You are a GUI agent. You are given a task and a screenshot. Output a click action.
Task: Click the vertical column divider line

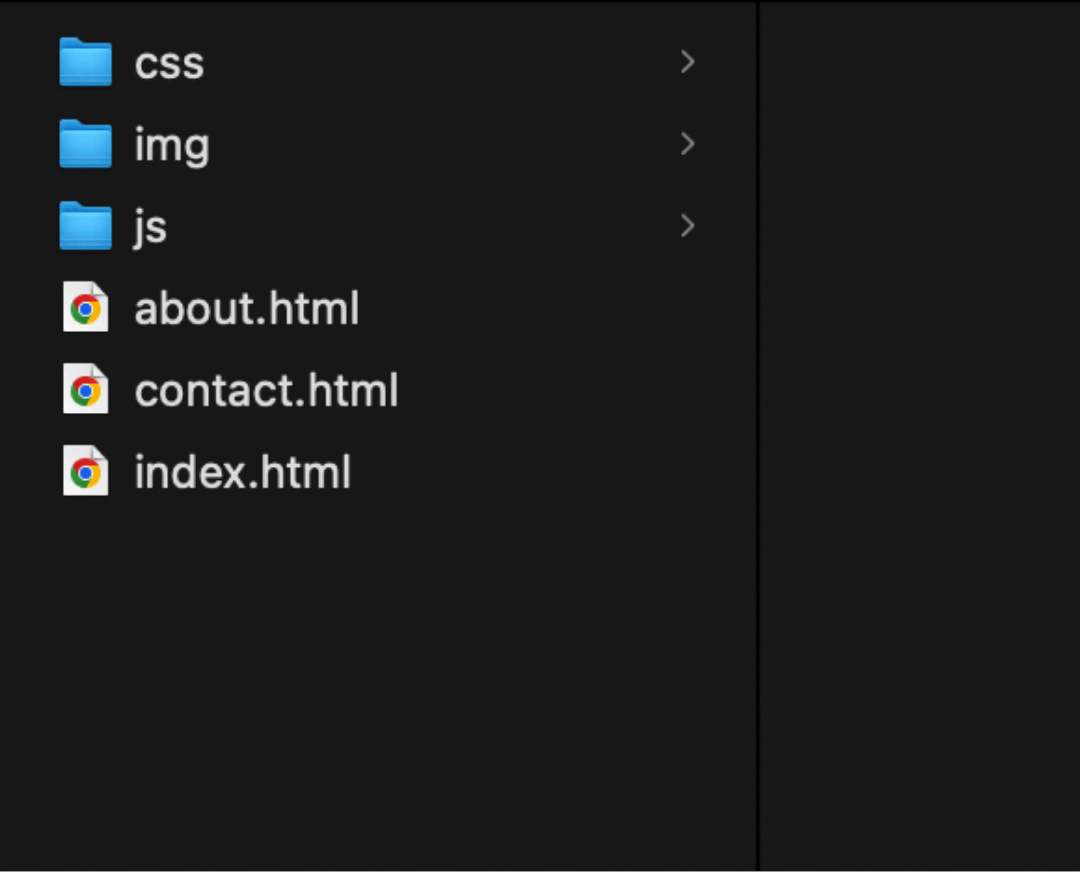pyautogui.click(x=758, y=436)
